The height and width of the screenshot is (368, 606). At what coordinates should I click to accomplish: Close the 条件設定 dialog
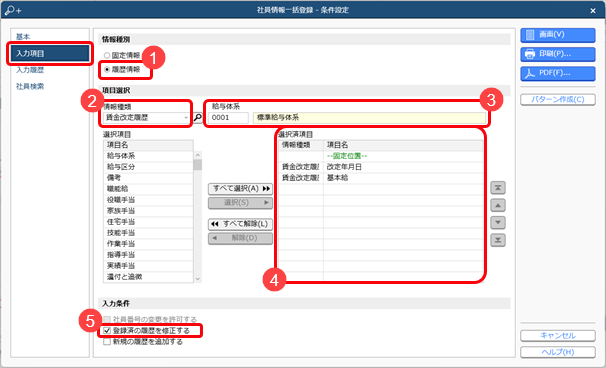click(x=593, y=11)
